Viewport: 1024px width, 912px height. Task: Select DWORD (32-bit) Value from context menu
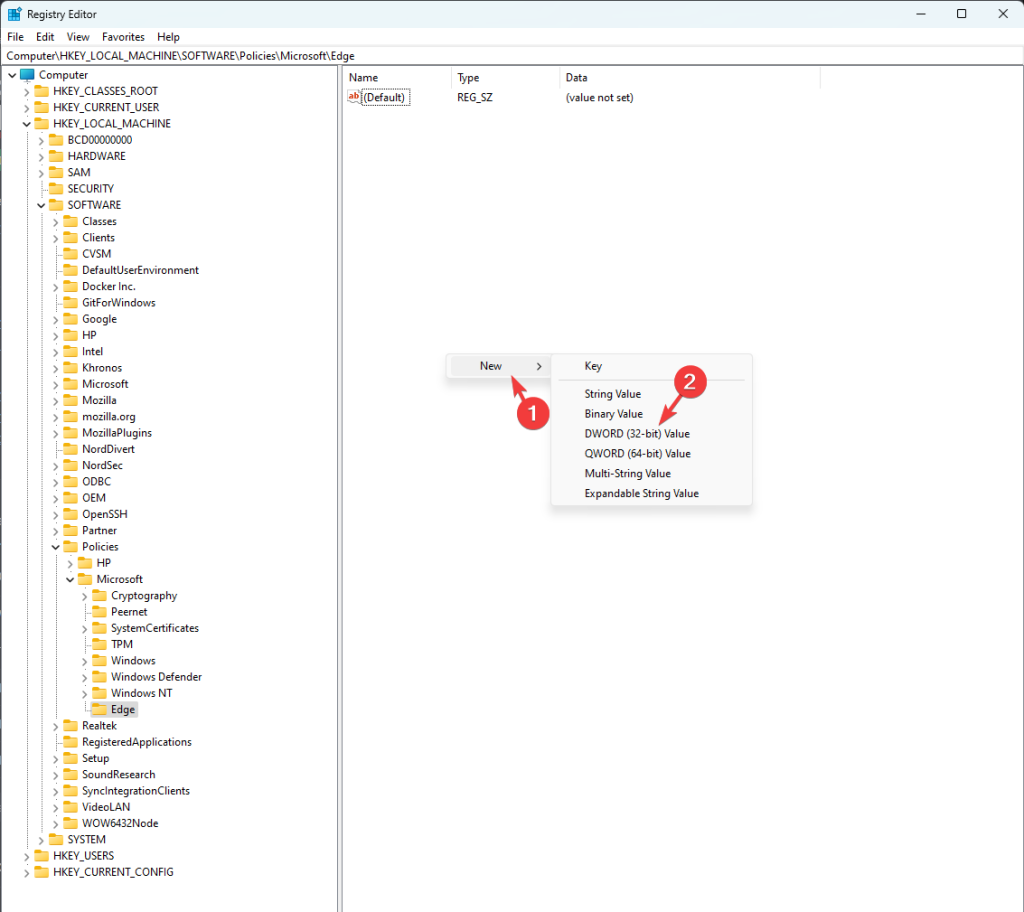coord(638,433)
